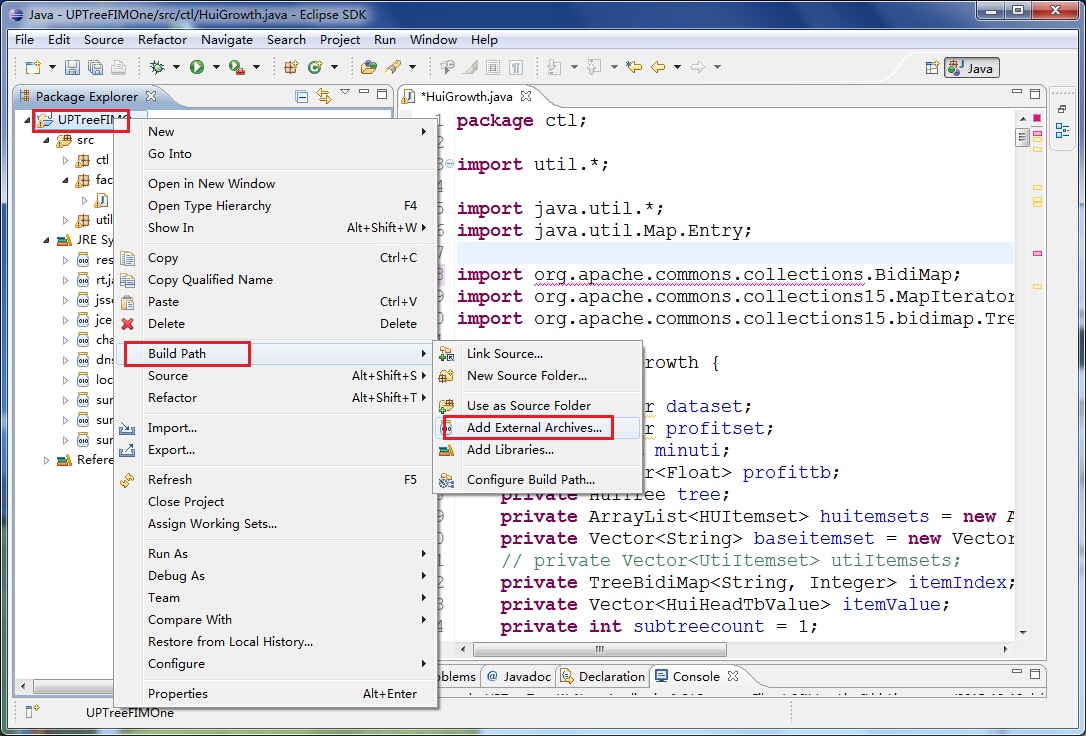Select the Java perspective toggle button
The image size is (1086, 736).
(970, 68)
